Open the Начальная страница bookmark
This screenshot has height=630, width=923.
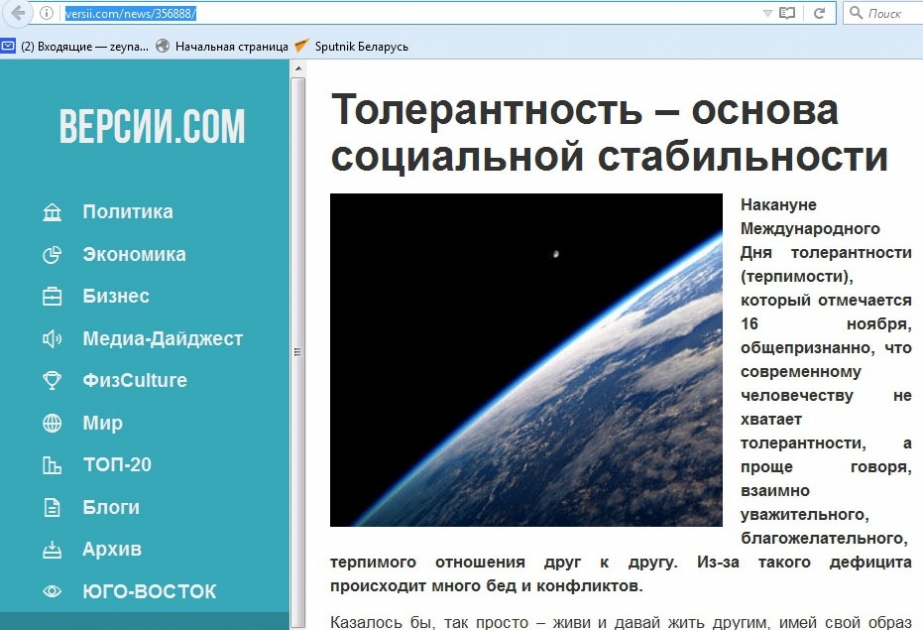coord(232,47)
